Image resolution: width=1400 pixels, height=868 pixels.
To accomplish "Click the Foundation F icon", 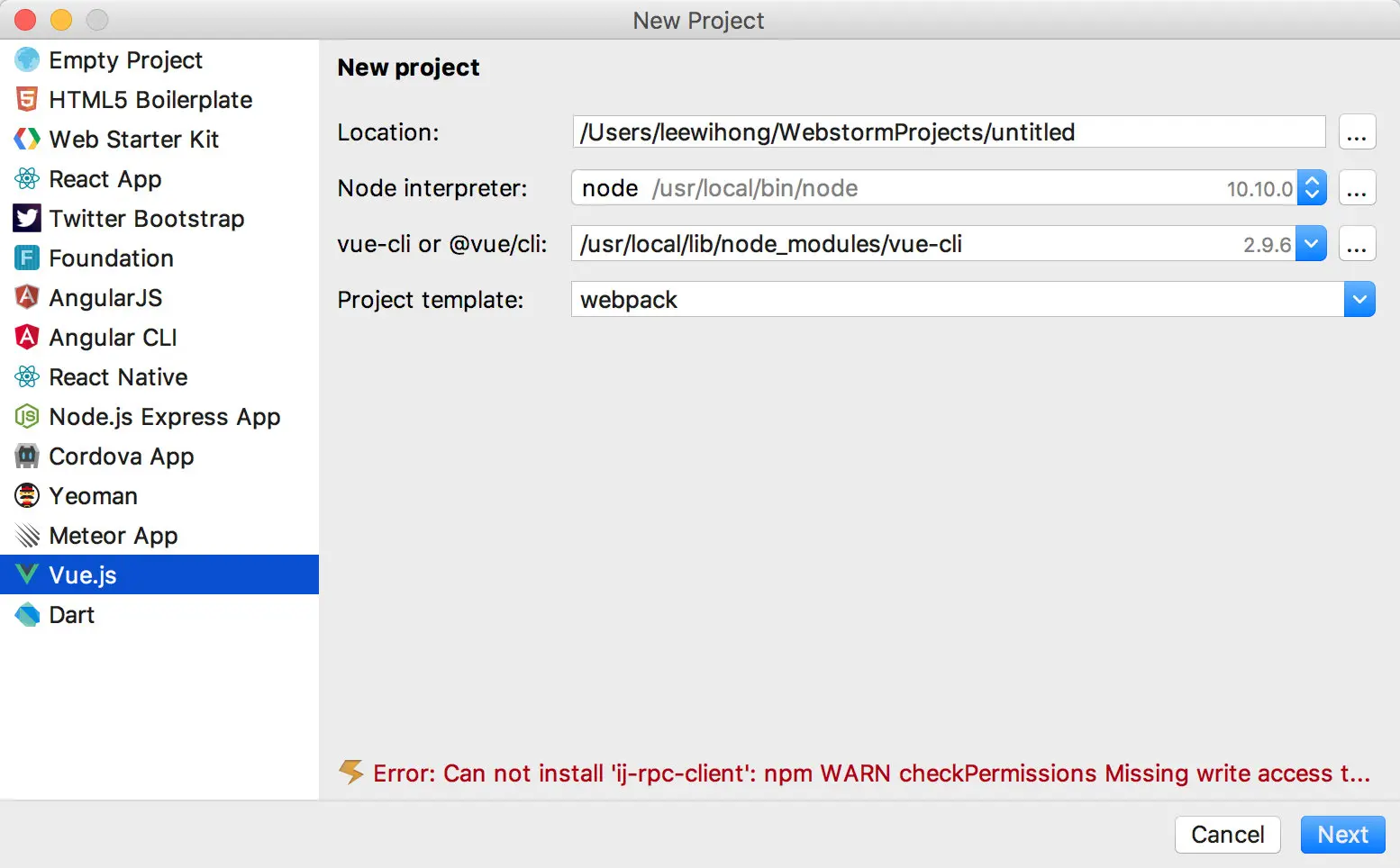I will [x=27, y=258].
